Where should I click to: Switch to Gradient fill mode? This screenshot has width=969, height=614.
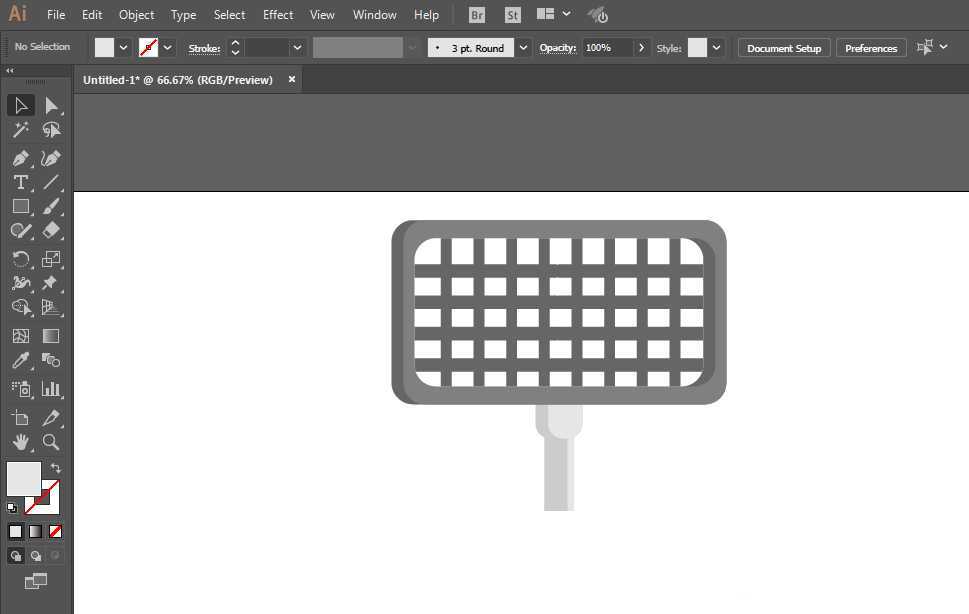(35, 531)
